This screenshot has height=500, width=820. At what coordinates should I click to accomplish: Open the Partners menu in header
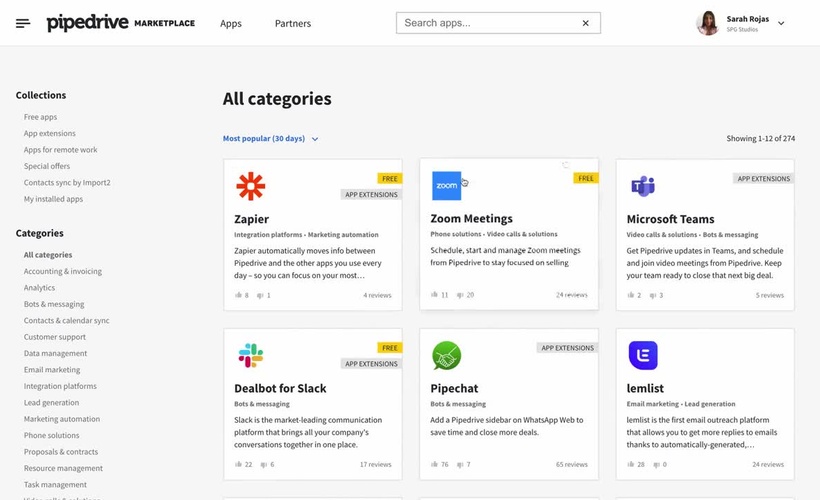click(293, 23)
